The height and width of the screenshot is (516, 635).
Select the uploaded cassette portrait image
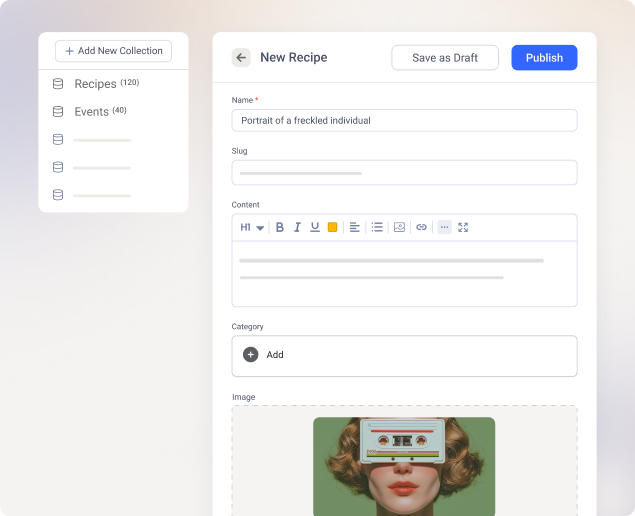(x=404, y=467)
